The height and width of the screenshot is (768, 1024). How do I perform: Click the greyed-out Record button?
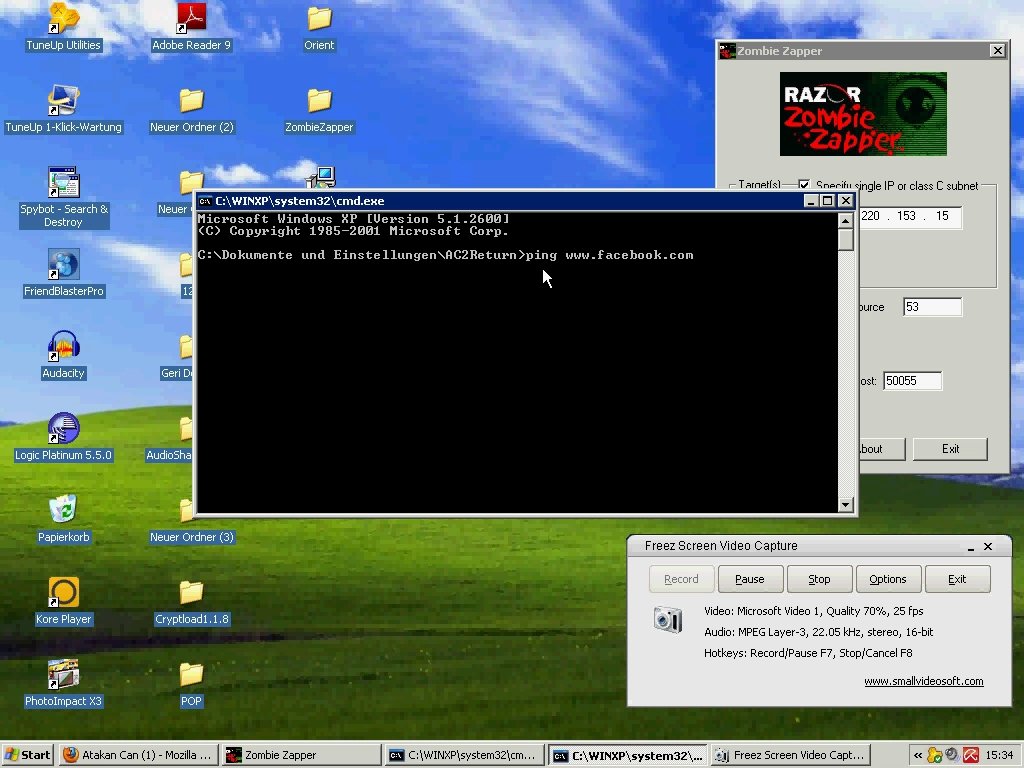[681, 579]
